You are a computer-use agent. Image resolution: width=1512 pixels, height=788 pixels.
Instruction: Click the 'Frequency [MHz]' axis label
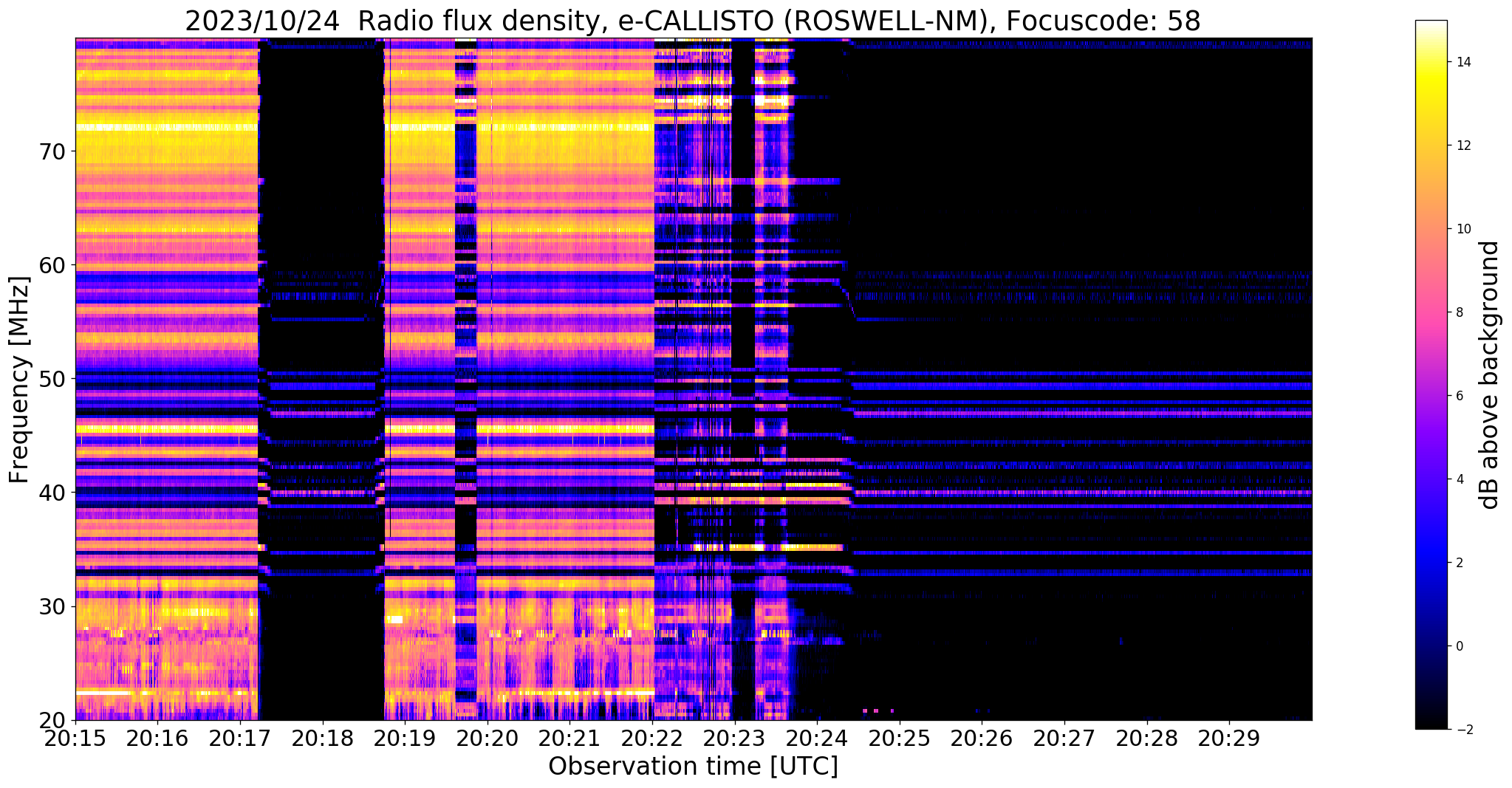click(19, 380)
